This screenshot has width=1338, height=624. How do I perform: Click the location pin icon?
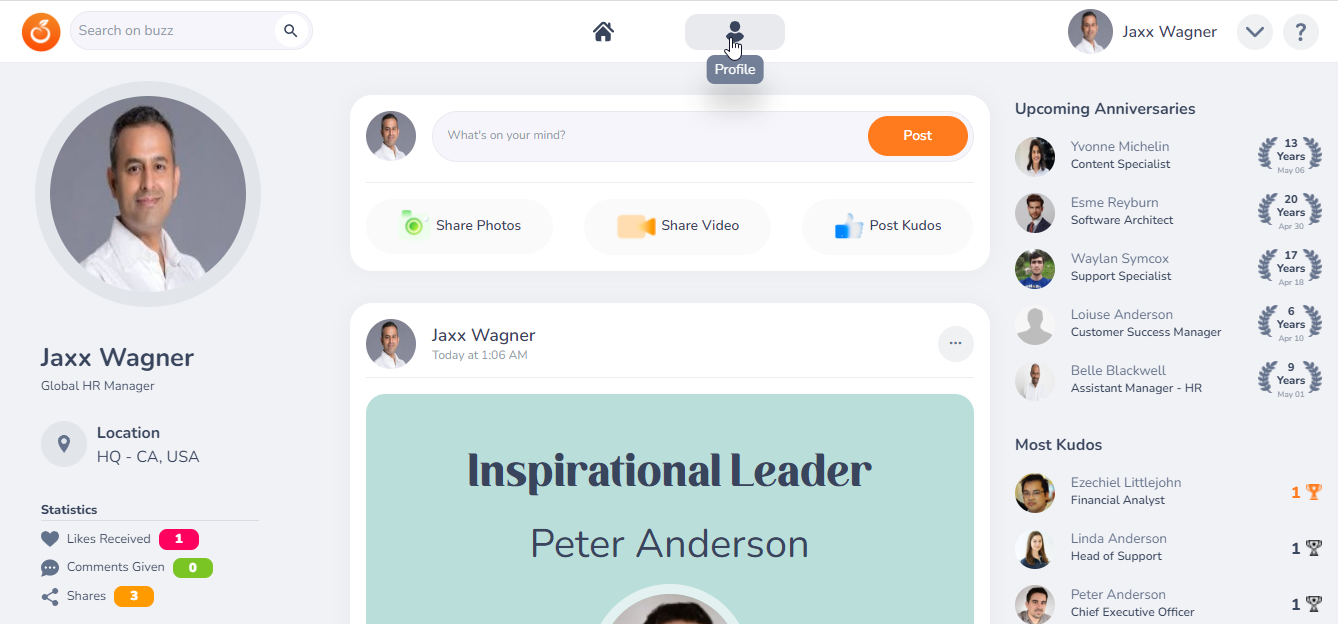(x=64, y=444)
